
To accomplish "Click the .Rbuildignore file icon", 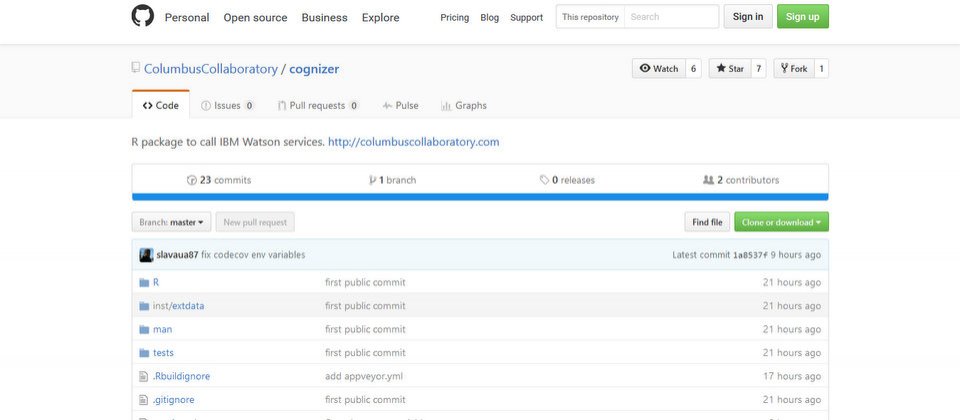I will [x=144, y=377].
